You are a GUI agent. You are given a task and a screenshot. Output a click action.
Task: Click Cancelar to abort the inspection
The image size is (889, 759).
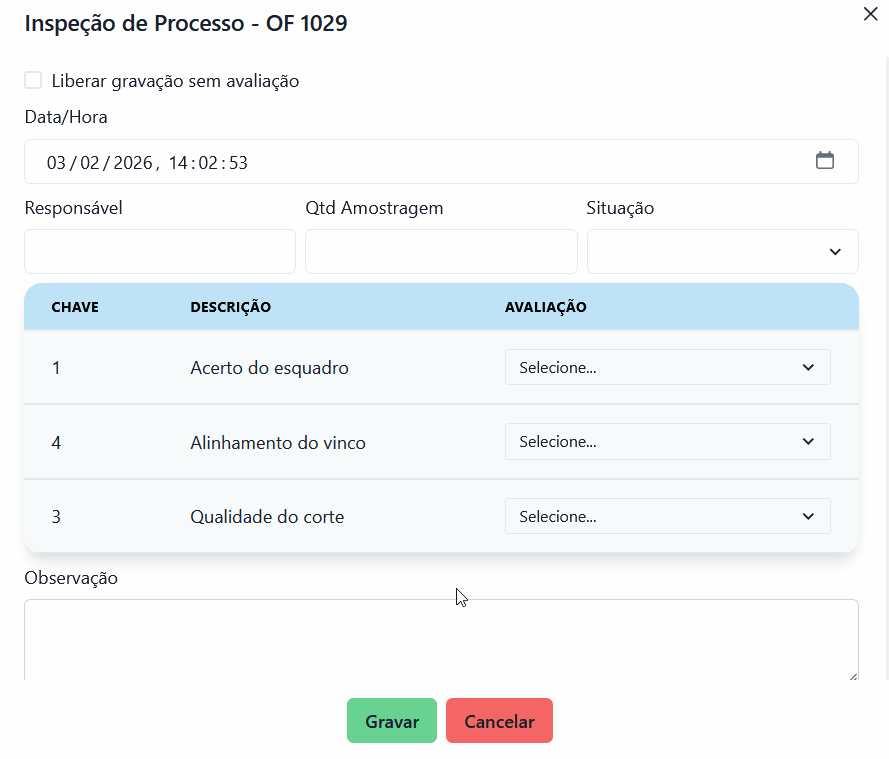499,720
